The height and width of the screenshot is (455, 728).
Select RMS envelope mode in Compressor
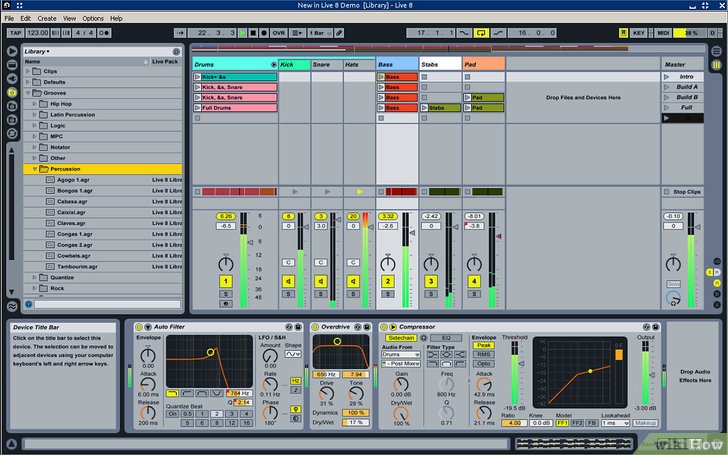coord(483,354)
